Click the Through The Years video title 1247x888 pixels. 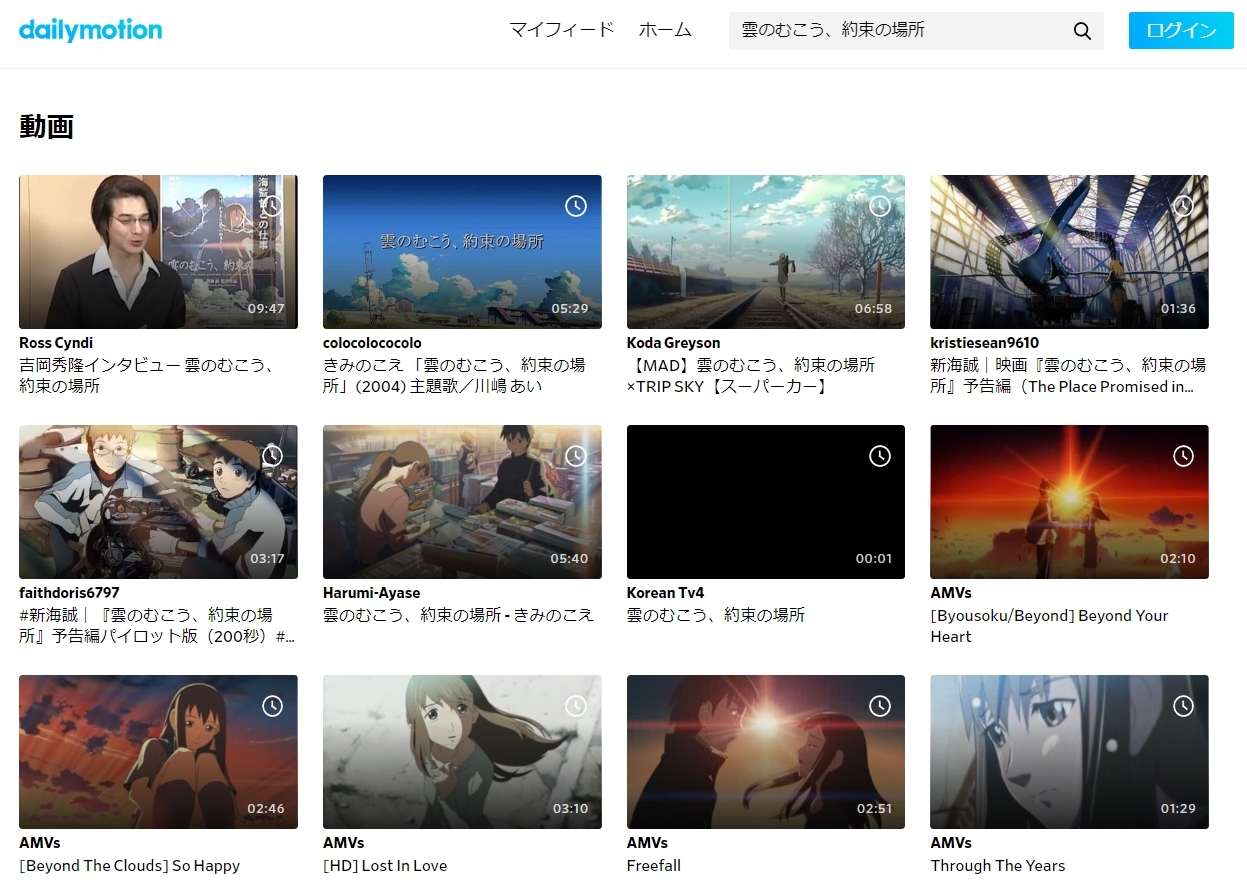coord(998,866)
